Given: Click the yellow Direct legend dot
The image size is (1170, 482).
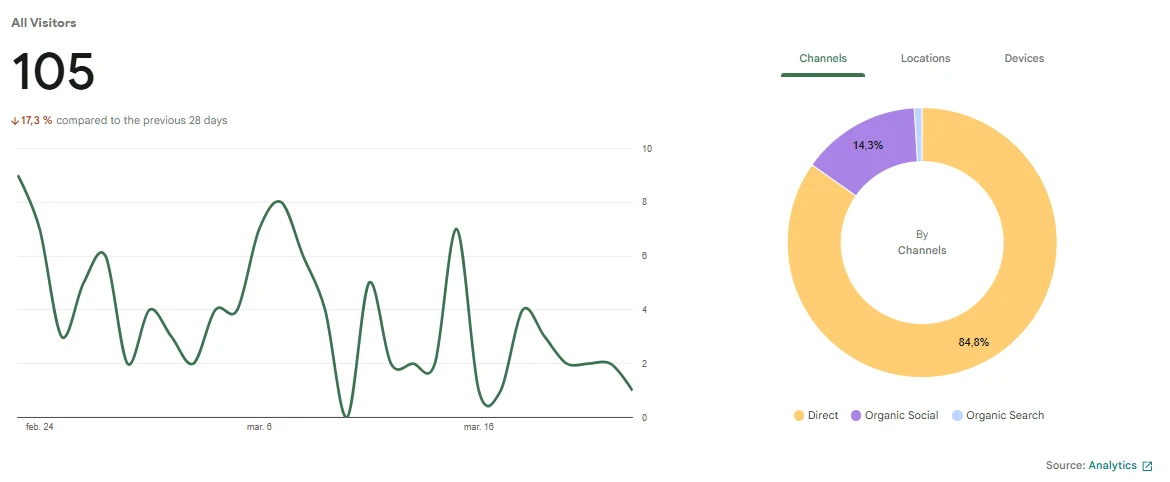Looking at the screenshot, I should click(x=798, y=416).
